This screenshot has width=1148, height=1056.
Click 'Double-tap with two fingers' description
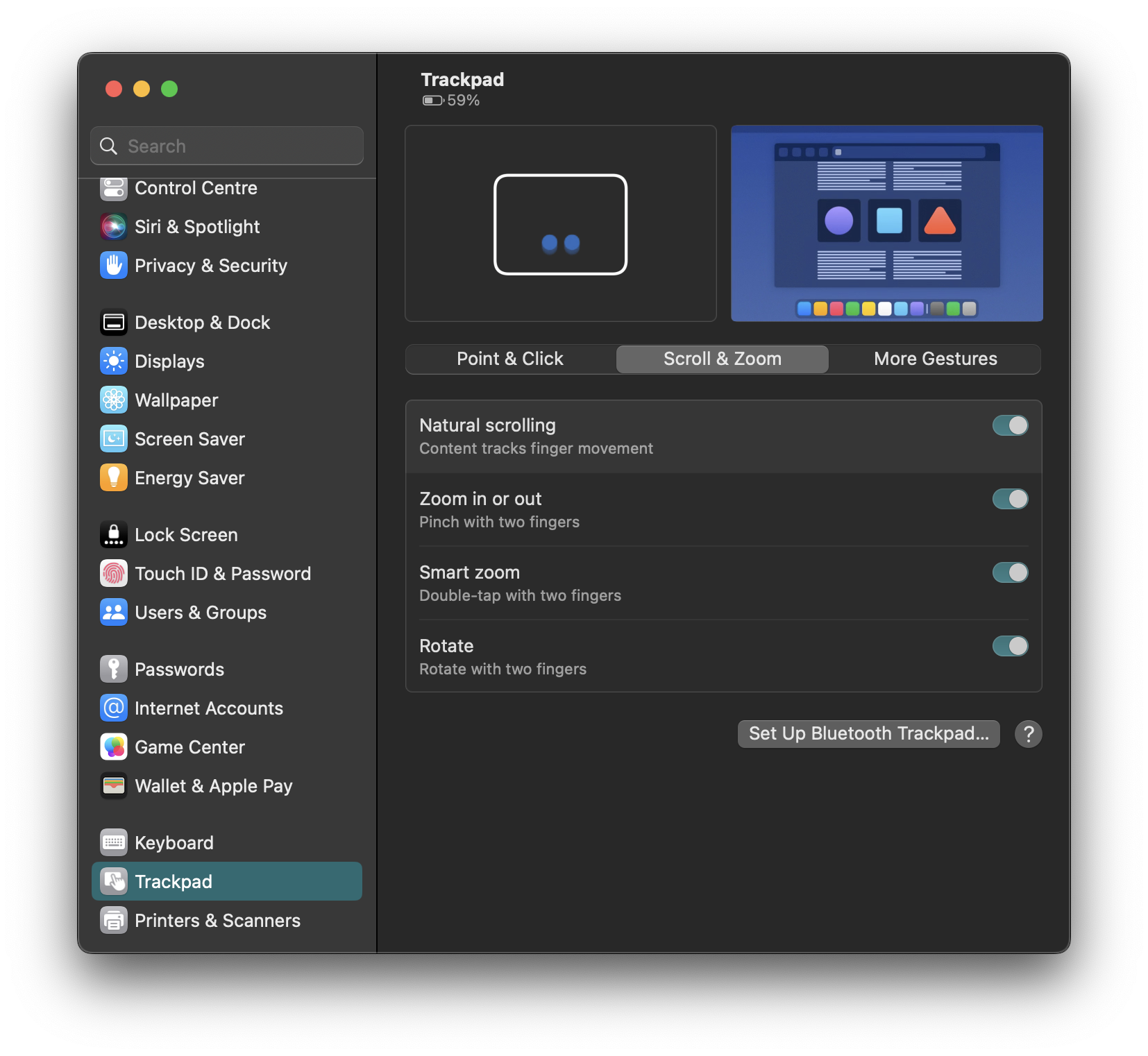click(520, 596)
